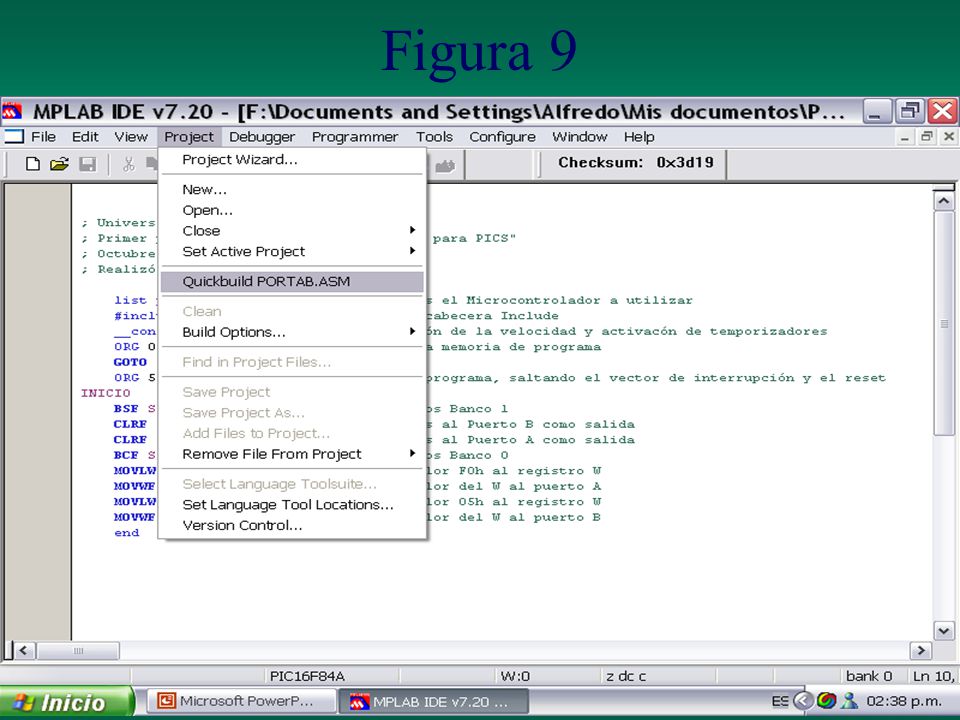Click the GOTO instruction in the code
This screenshot has width=960, height=720.
pyautogui.click(x=130, y=362)
